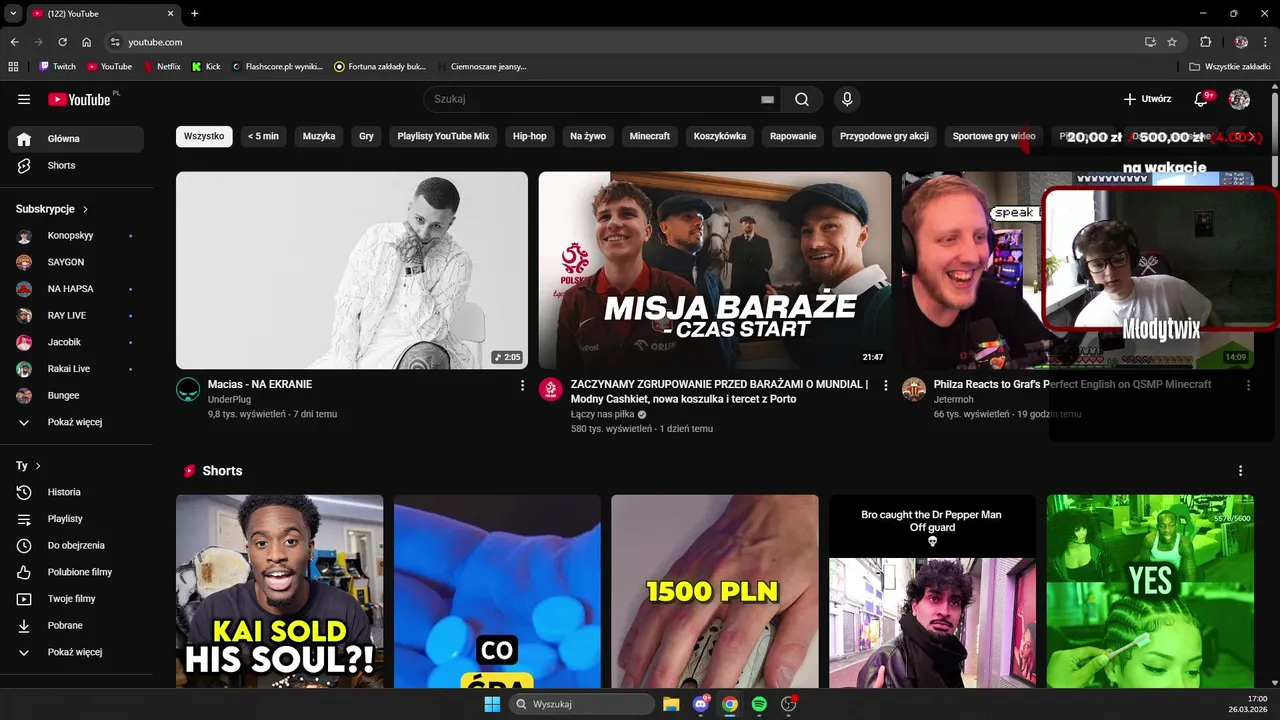
Task: Open Macias - NA EKRANIE thumbnail
Action: tap(352, 270)
